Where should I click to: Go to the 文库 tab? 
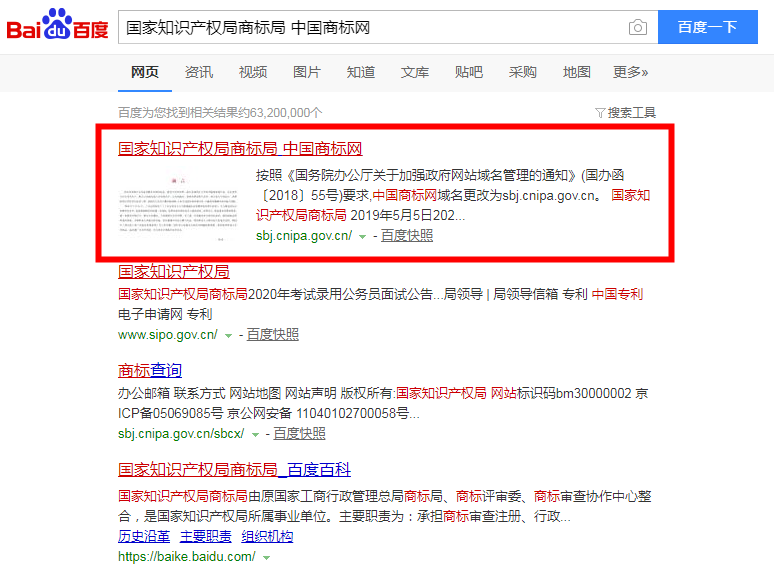415,72
